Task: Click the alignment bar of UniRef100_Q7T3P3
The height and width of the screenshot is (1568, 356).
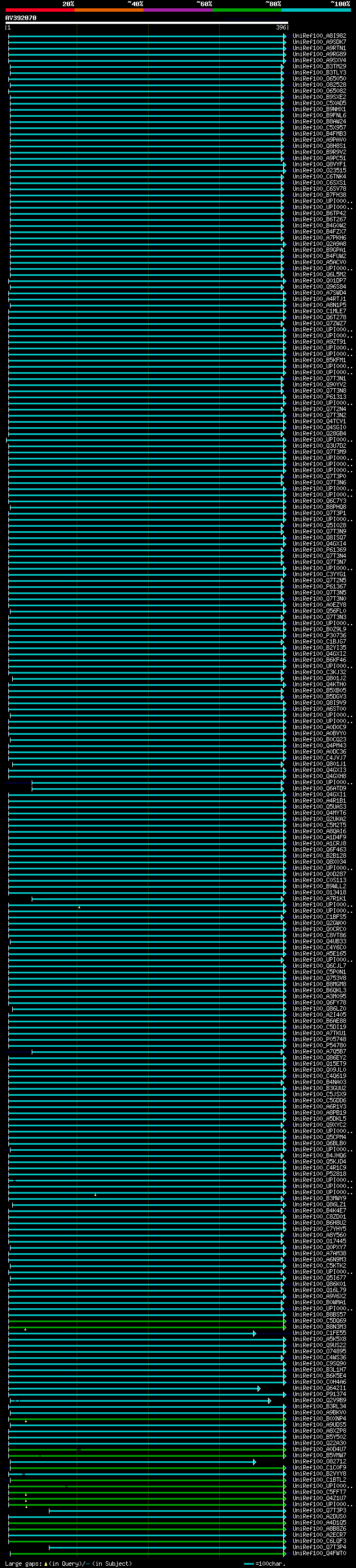Action: pyautogui.click(x=167, y=1511)
